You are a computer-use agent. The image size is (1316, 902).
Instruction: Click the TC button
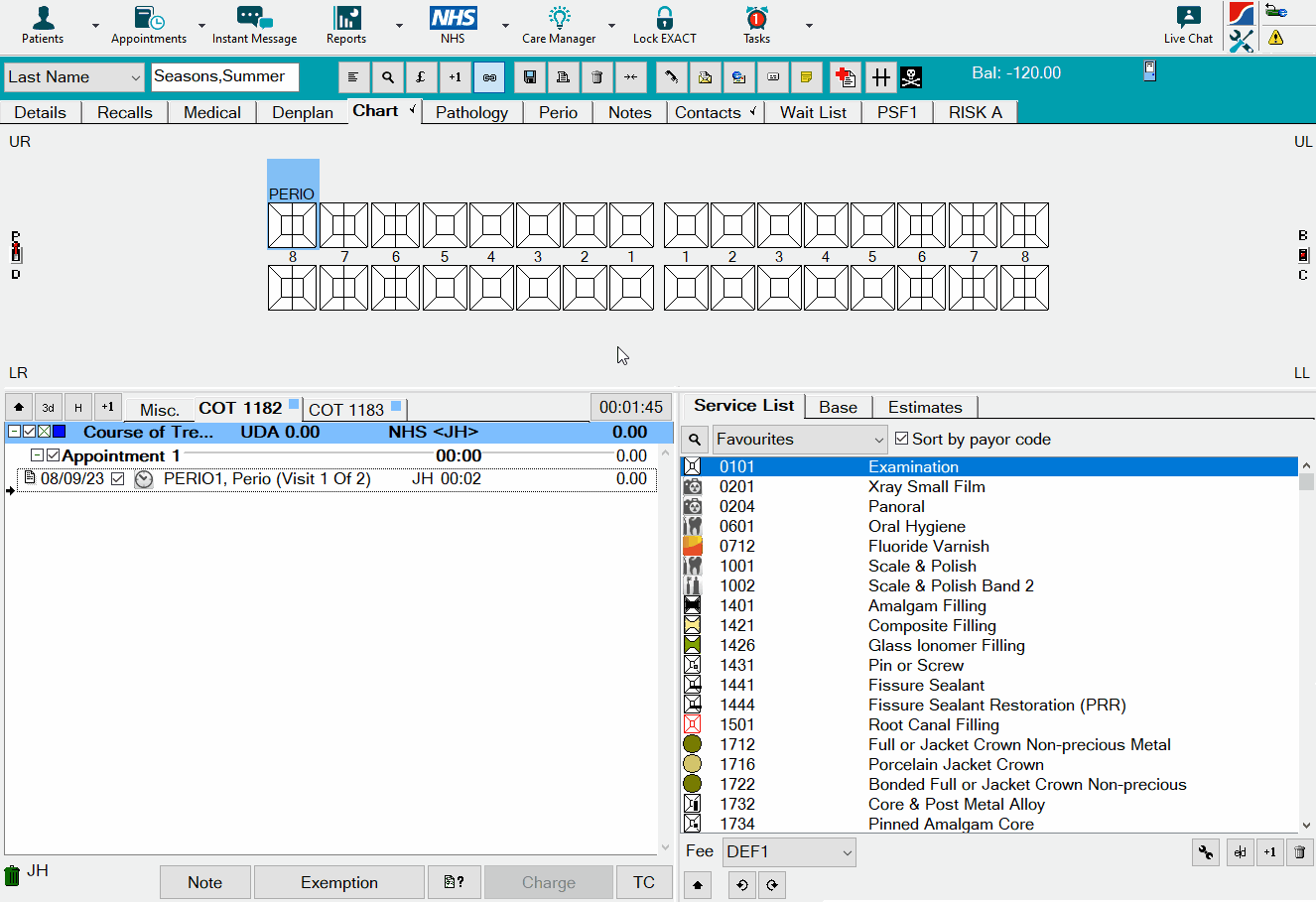(x=644, y=882)
